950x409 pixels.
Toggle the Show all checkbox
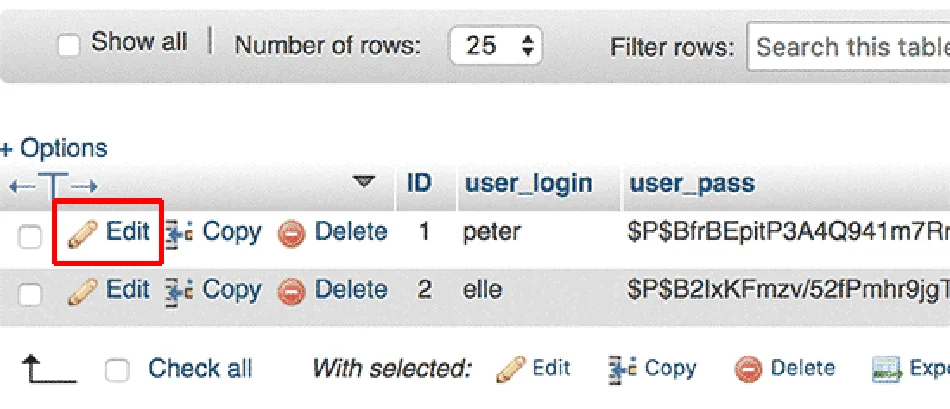(x=69, y=45)
